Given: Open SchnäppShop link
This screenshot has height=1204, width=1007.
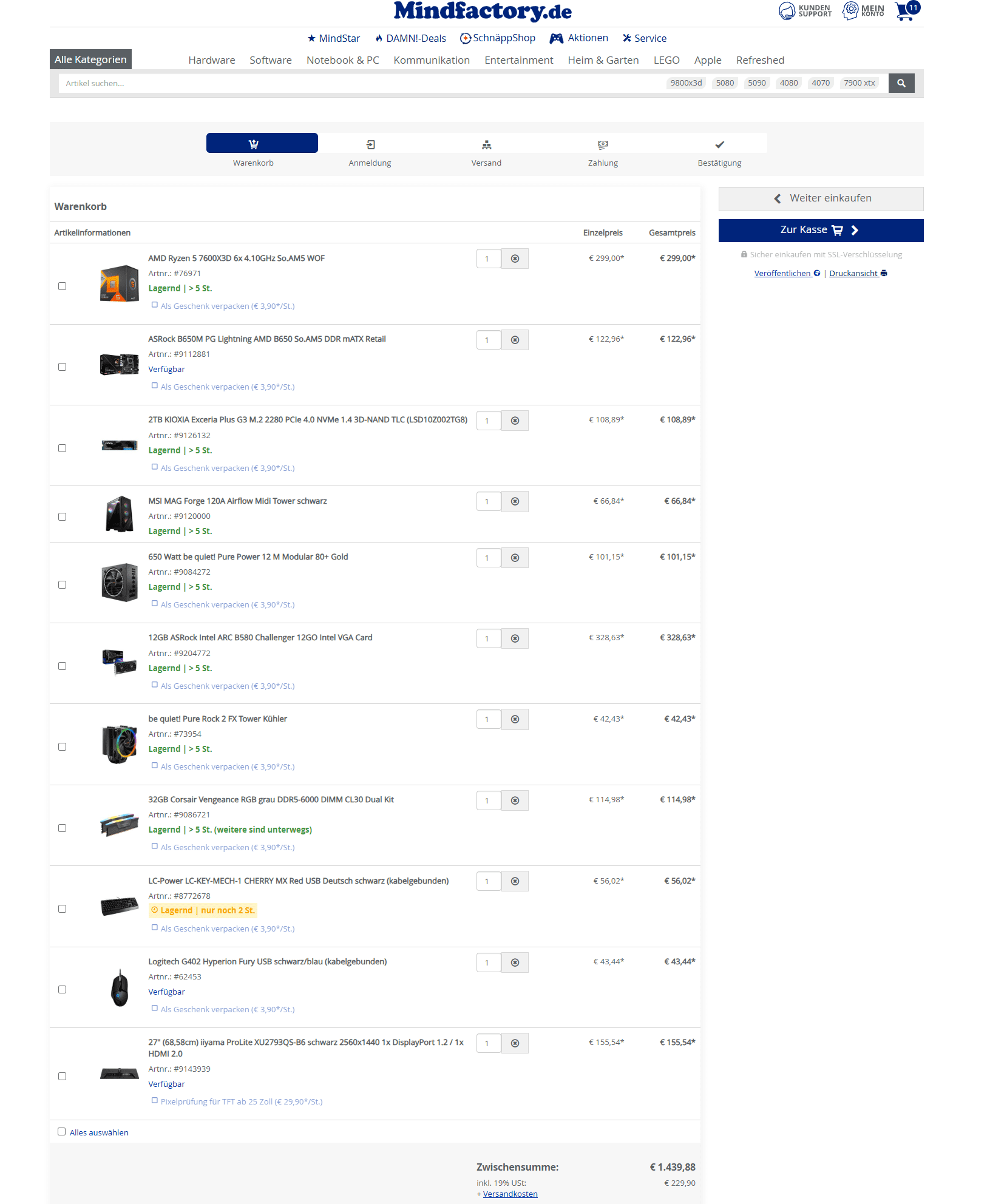Looking at the screenshot, I should (498, 38).
